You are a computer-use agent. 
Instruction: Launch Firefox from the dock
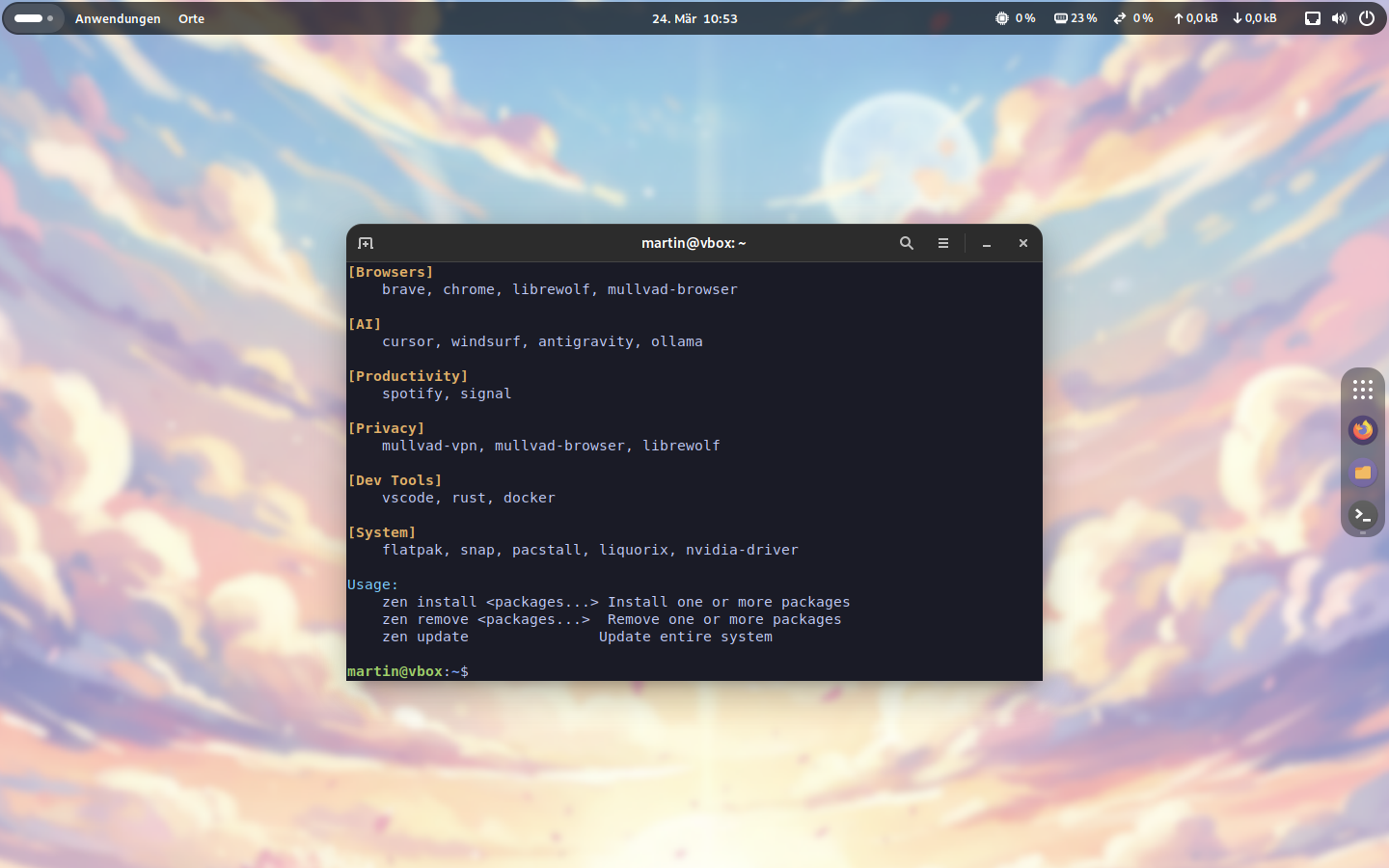click(1362, 430)
